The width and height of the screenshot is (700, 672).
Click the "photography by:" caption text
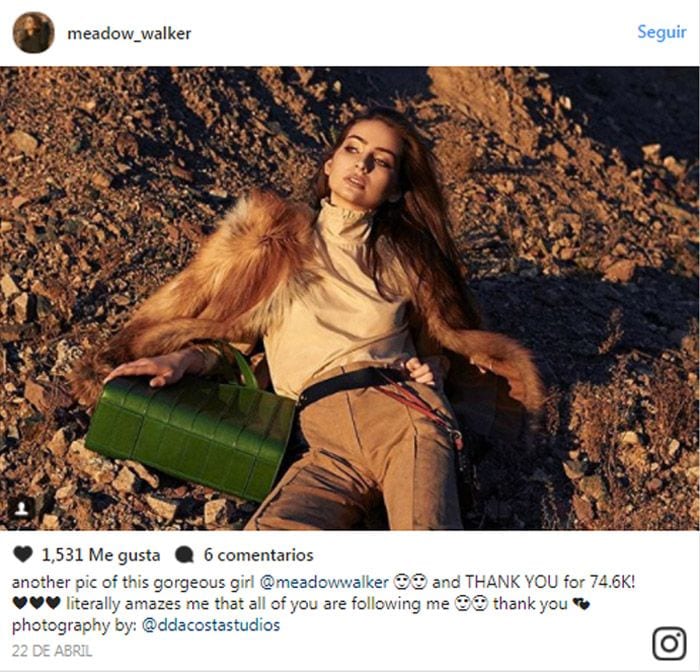click(74, 625)
